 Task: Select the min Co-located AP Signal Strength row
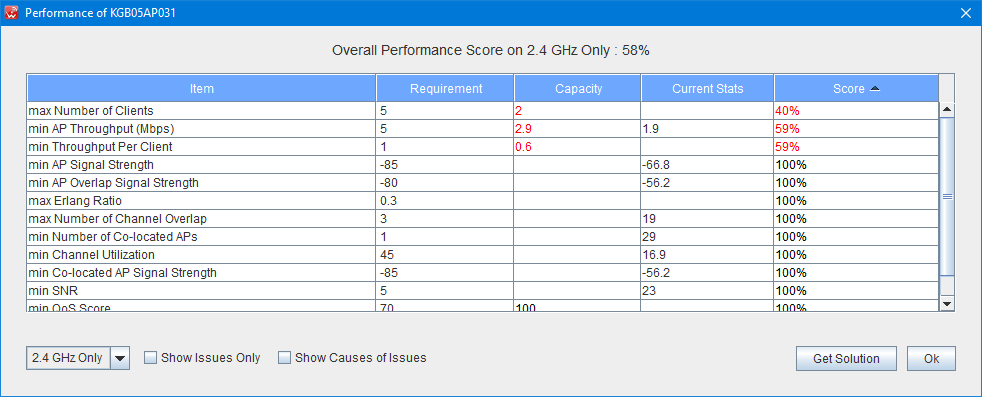(483, 273)
